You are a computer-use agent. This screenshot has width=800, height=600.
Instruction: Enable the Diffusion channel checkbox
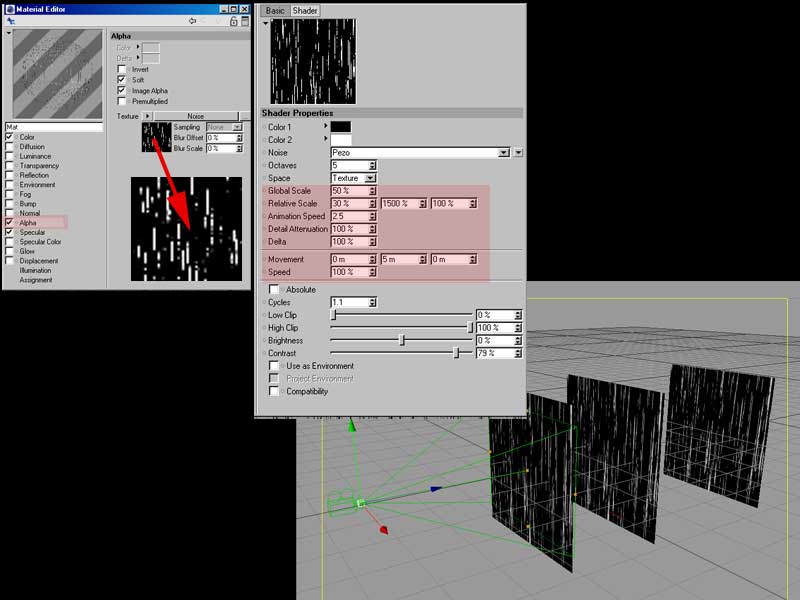point(9,146)
